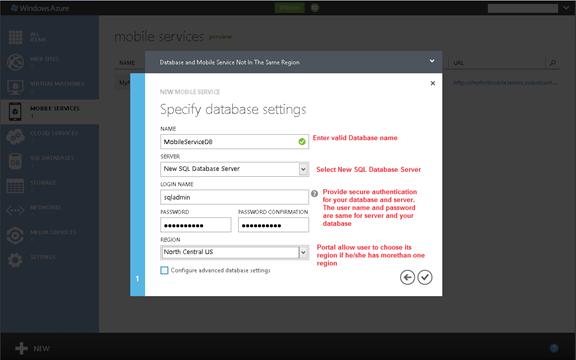Open Media Services play icon
The image size is (576, 360).
coord(15,235)
